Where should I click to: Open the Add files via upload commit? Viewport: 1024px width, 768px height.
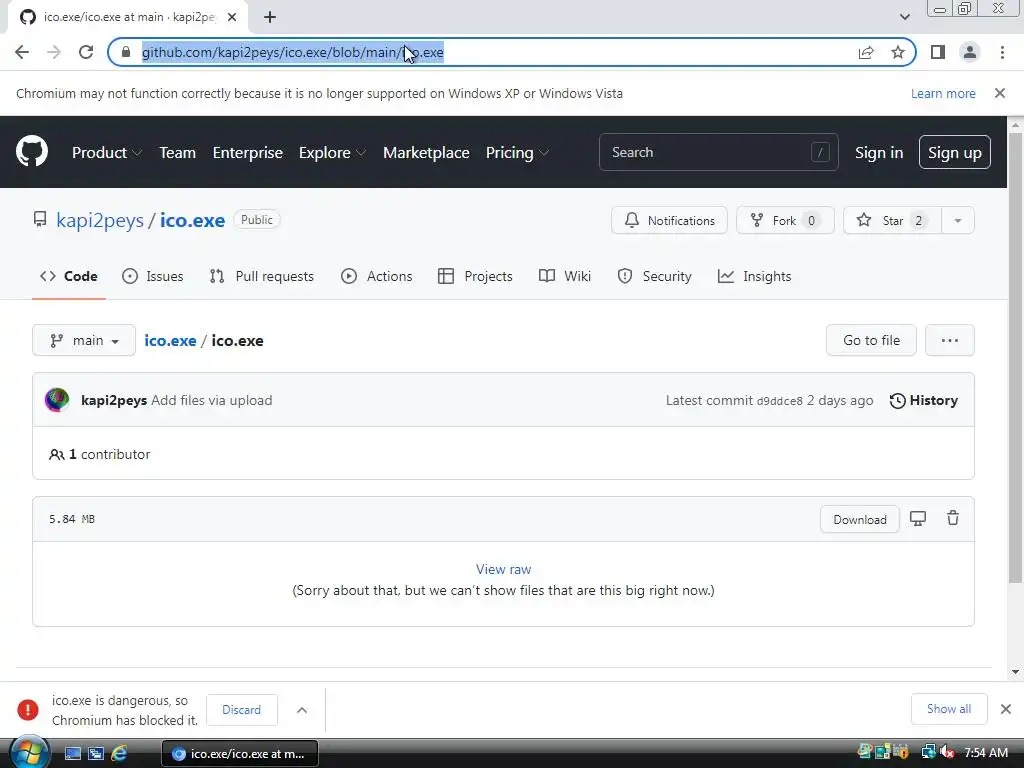tap(212, 400)
